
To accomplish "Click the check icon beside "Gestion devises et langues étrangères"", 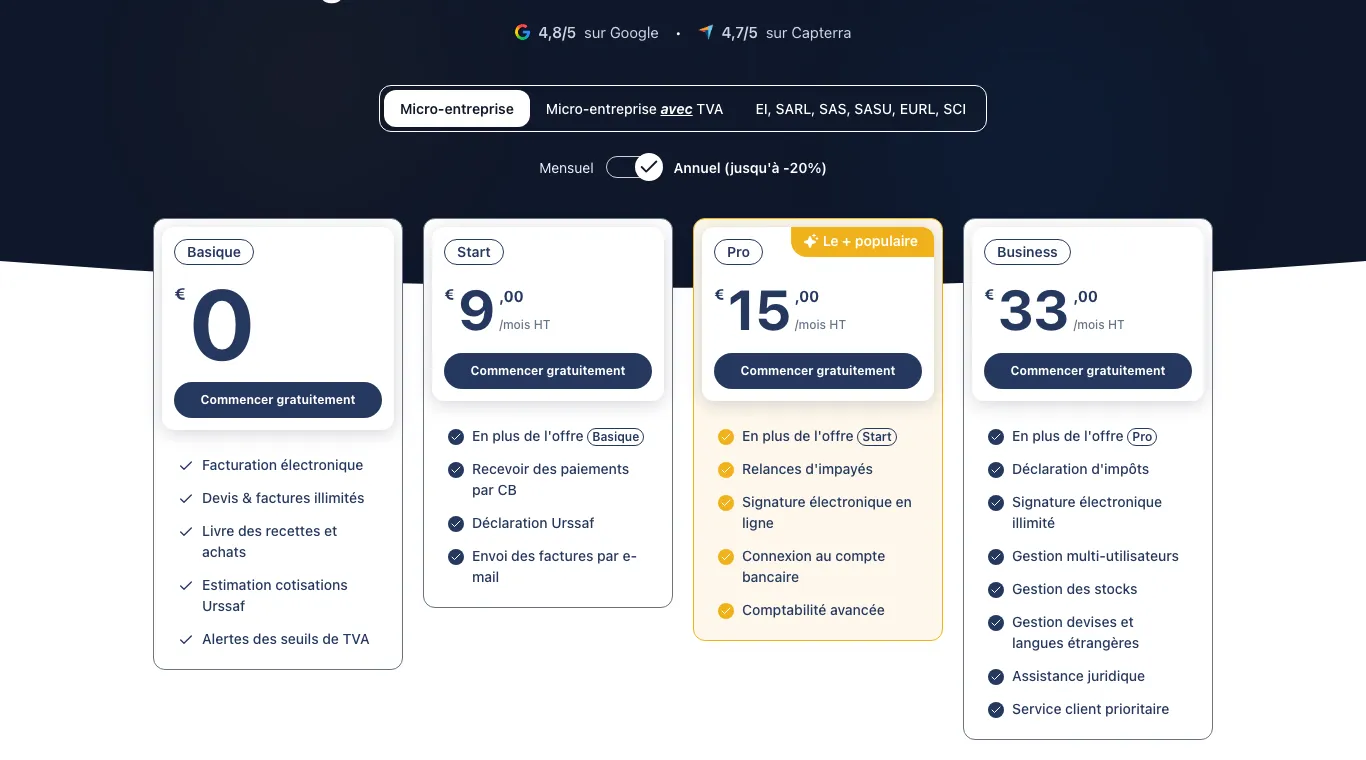I will coord(996,623).
